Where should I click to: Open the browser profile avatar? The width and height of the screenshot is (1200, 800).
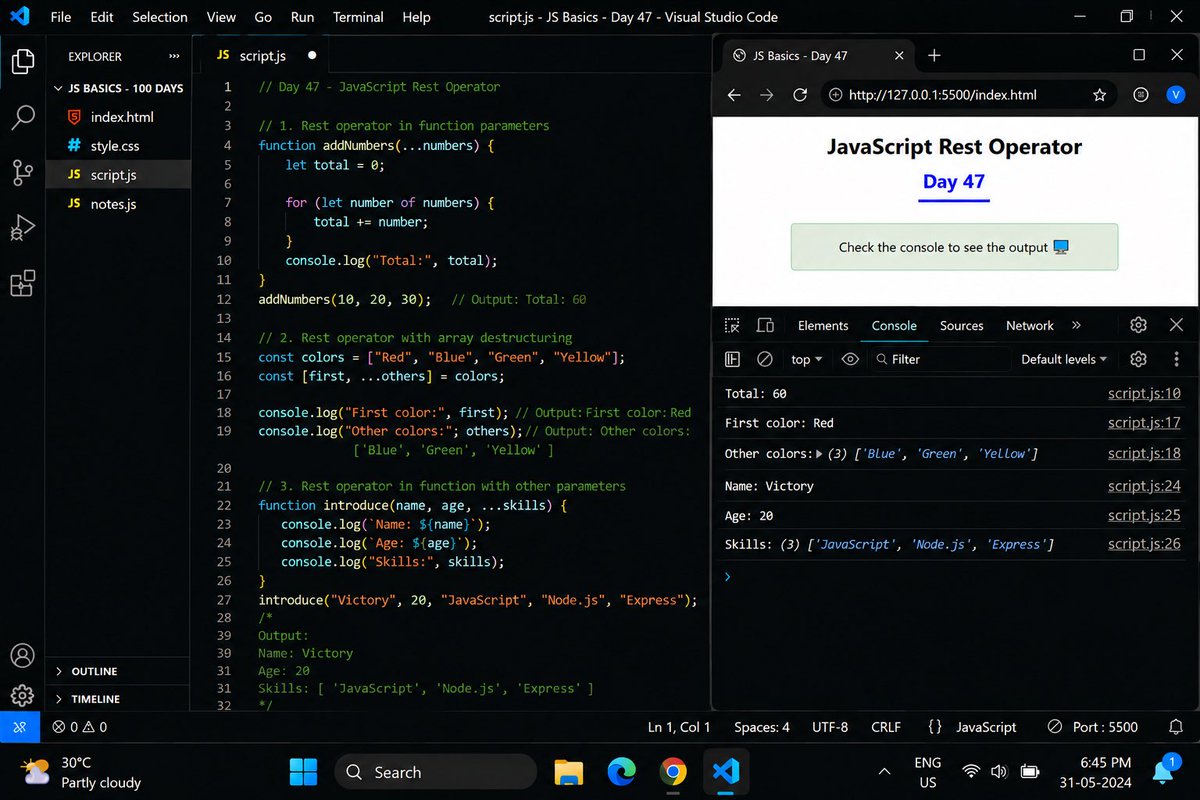pyautogui.click(x=1176, y=95)
